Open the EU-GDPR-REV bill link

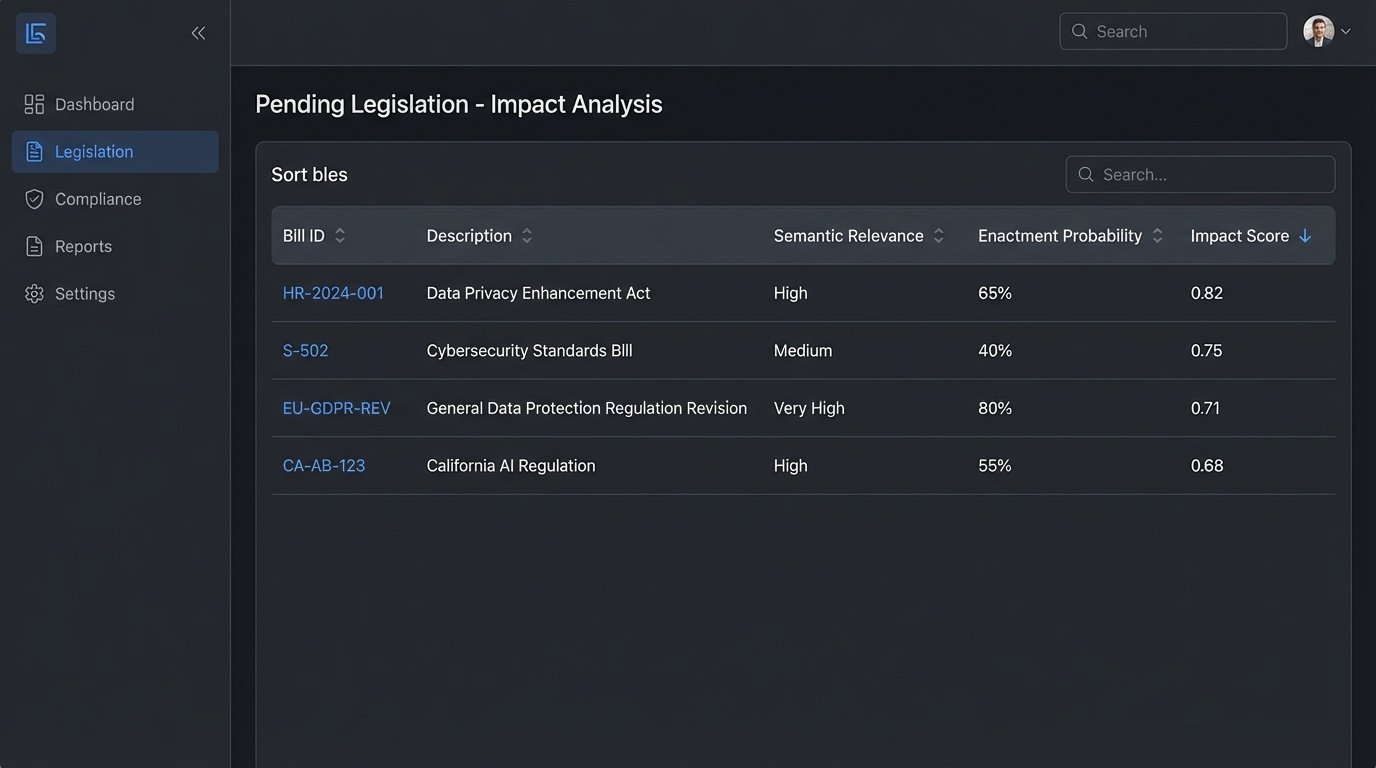pyautogui.click(x=336, y=408)
